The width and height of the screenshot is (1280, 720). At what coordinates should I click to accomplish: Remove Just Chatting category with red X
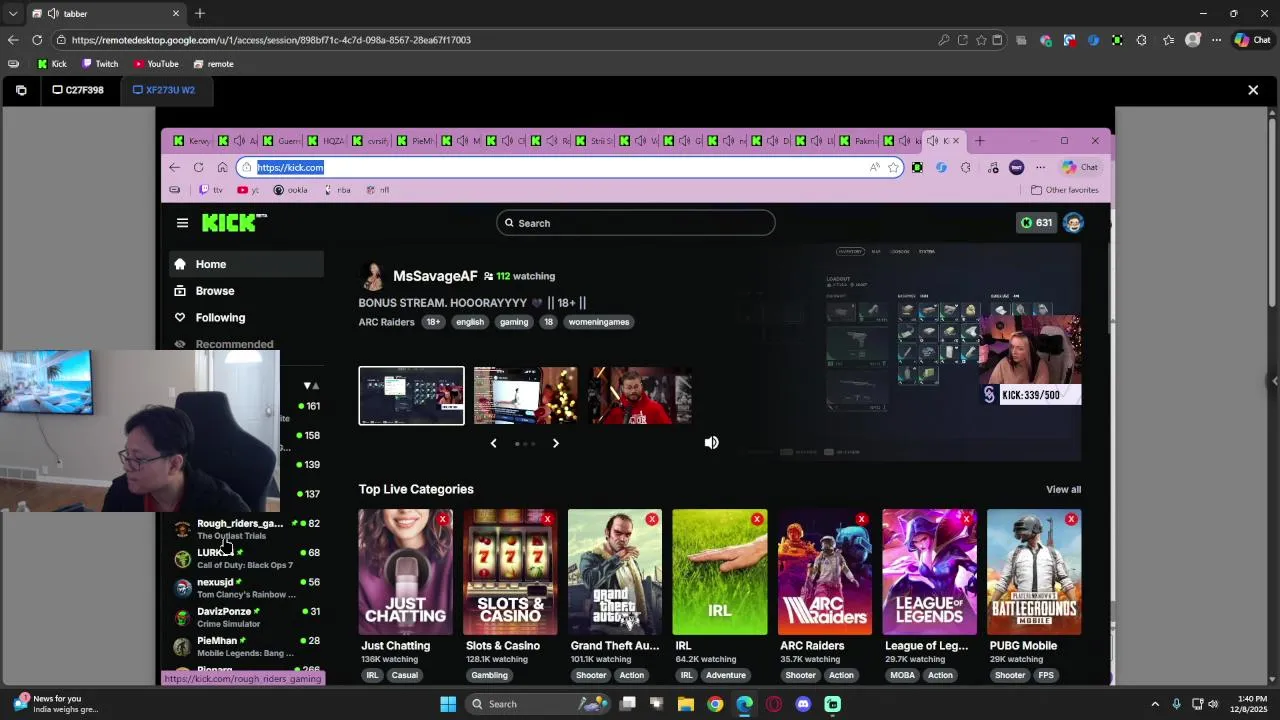click(442, 519)
